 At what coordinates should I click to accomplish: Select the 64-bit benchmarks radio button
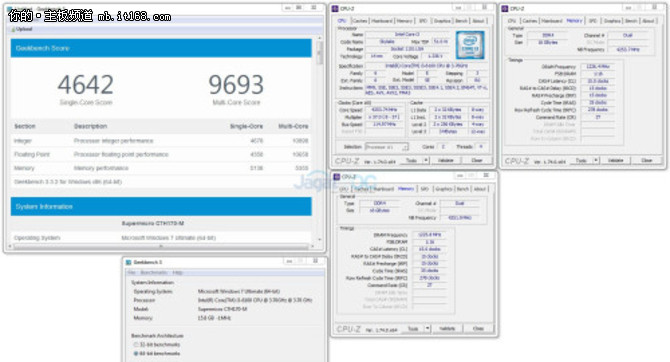(136, 353)
